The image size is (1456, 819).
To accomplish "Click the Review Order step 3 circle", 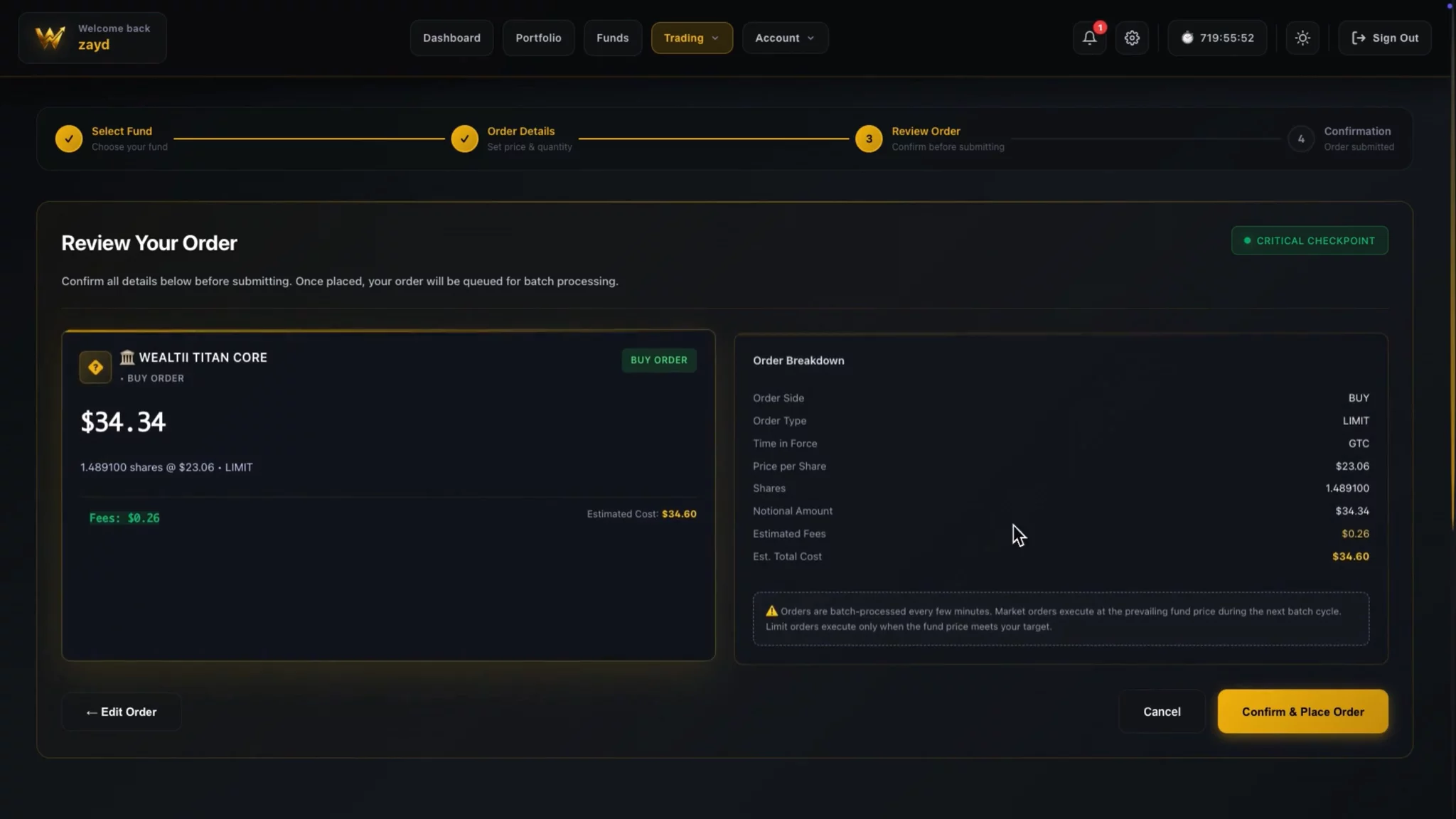I will 869,139.
